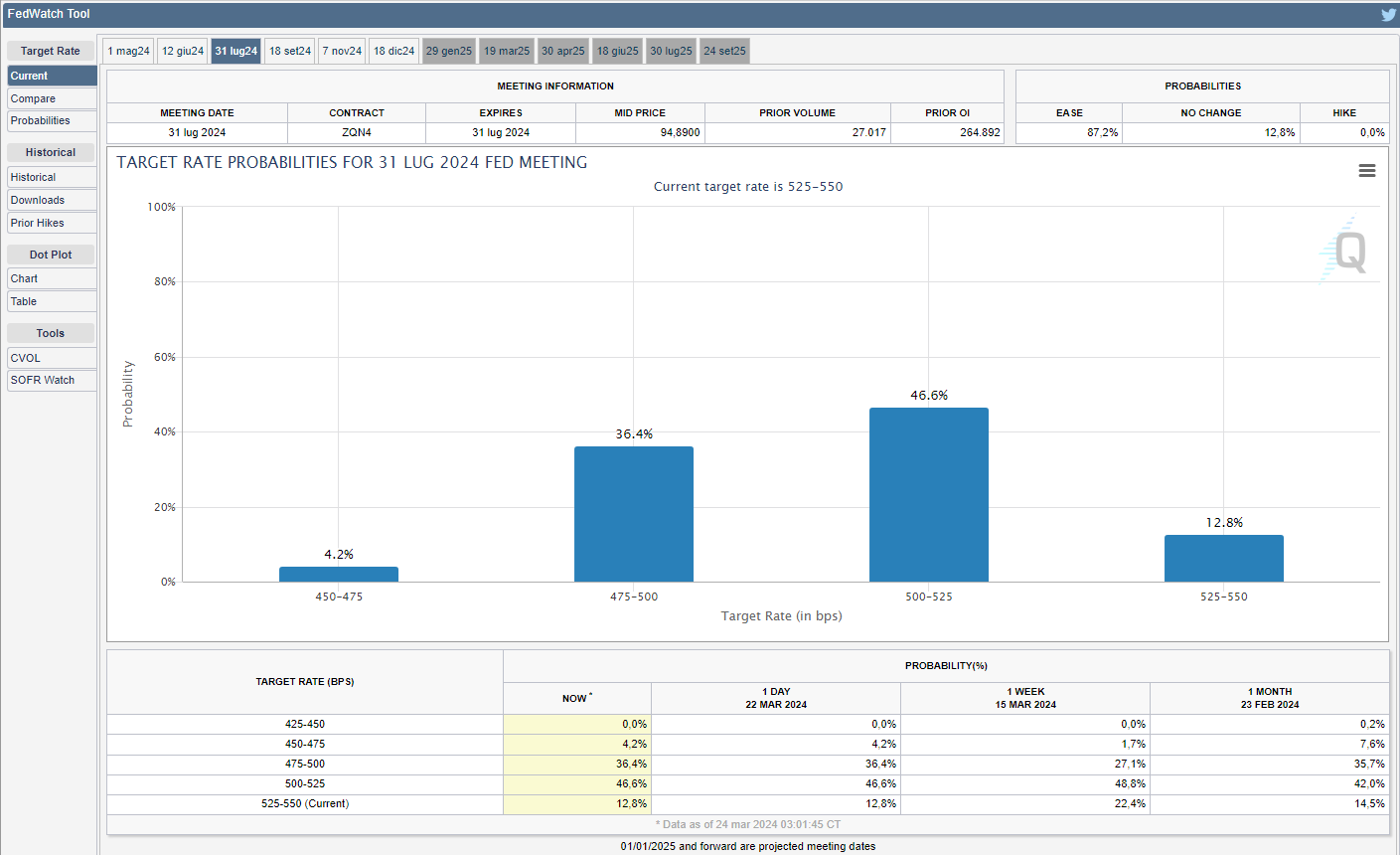Open the SOFR Watch tool

click(52, 380)
